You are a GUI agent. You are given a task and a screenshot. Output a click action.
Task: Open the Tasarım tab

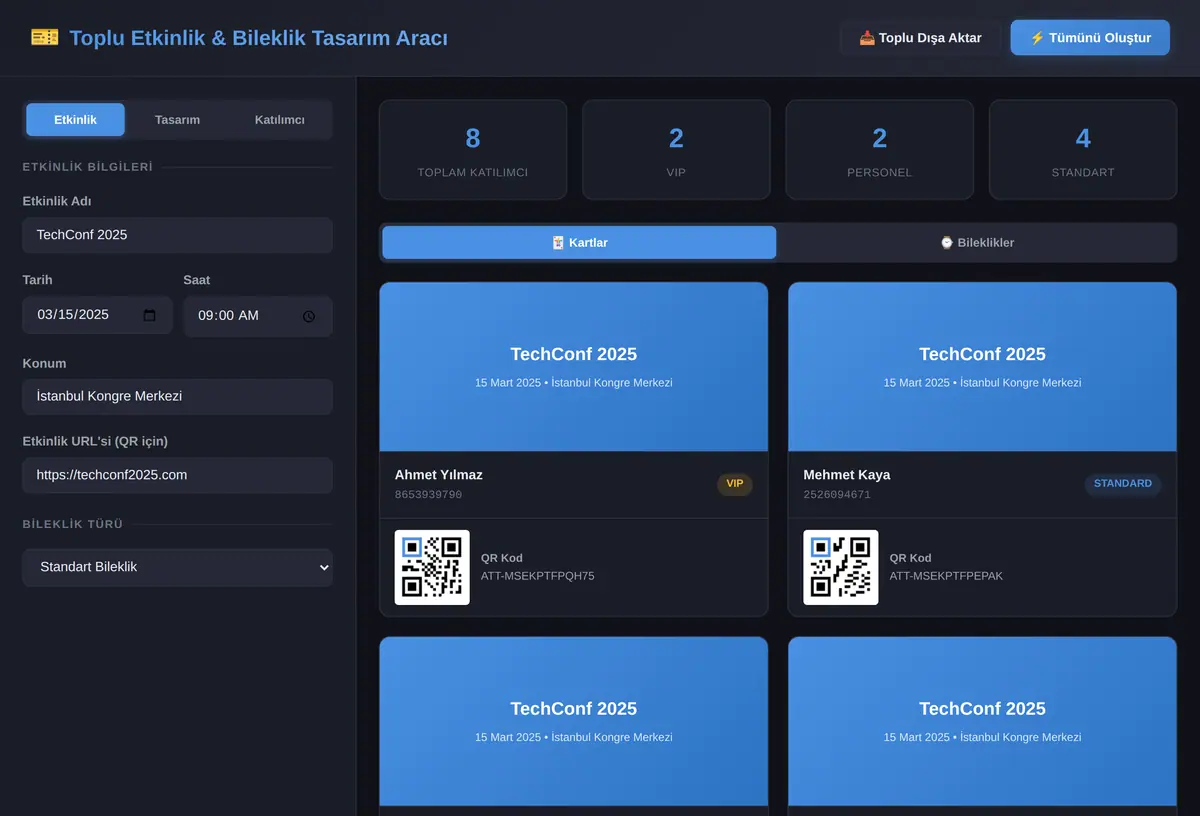(177, 120)
